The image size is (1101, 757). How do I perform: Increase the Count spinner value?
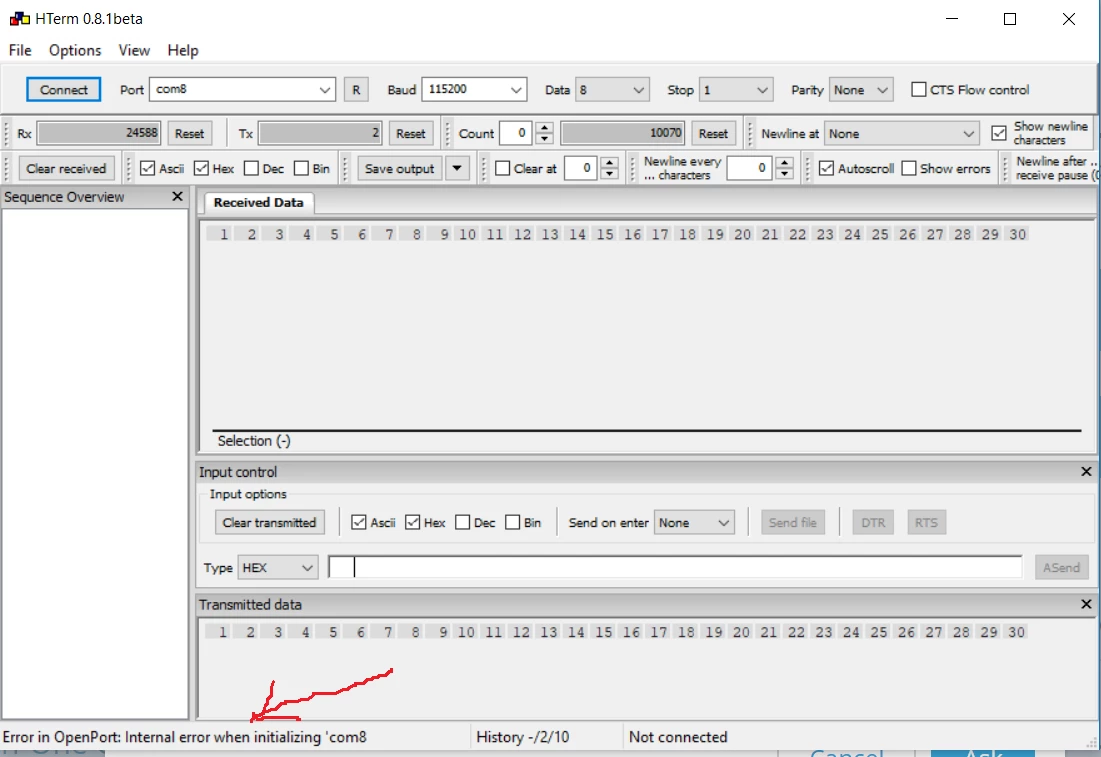pyautogui.click(x=544, y=127)
